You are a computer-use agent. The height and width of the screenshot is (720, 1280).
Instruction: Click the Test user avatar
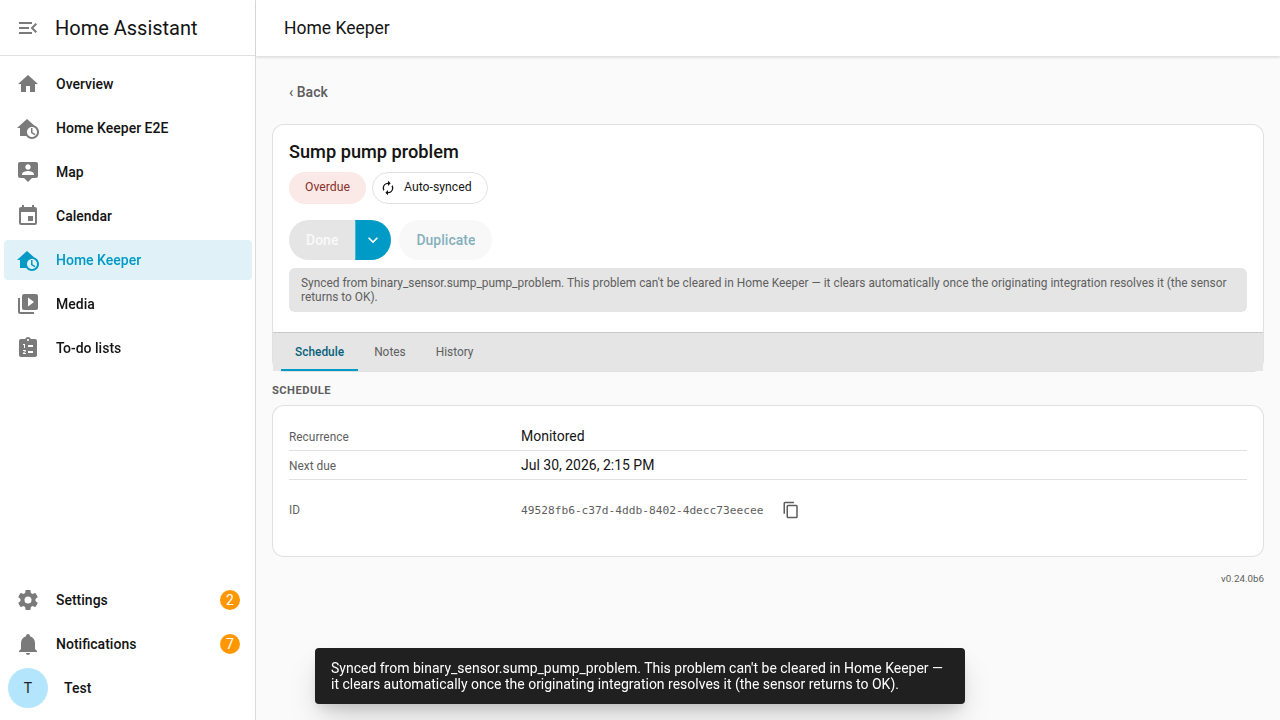coord(28,688)
